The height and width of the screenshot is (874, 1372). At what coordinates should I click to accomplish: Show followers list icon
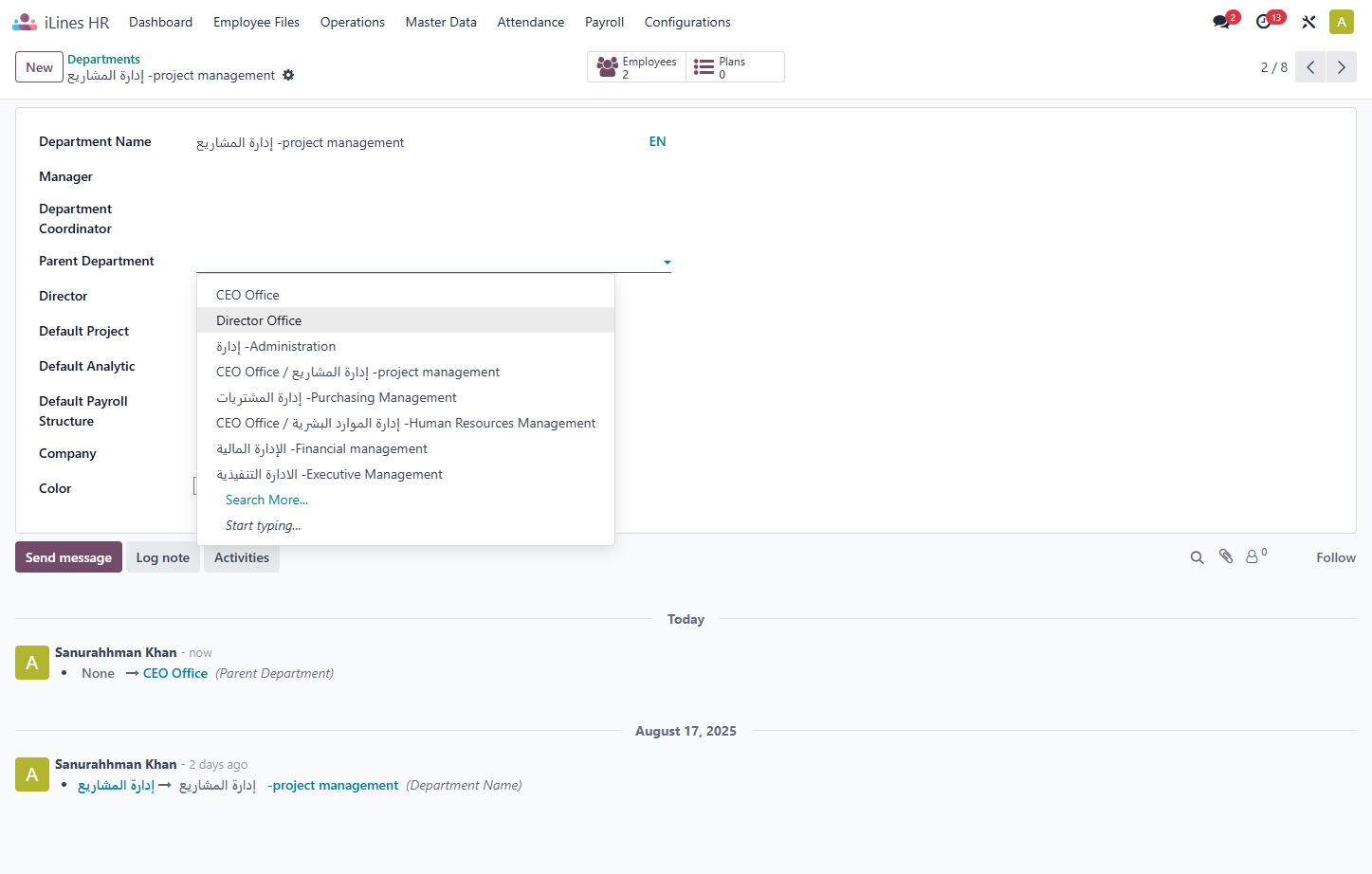tap(1256, 556)
